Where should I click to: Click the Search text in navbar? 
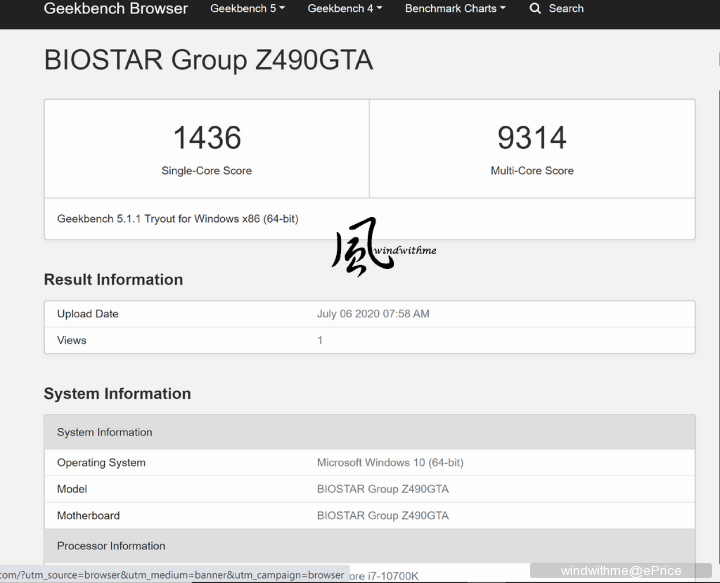[566, 8]
